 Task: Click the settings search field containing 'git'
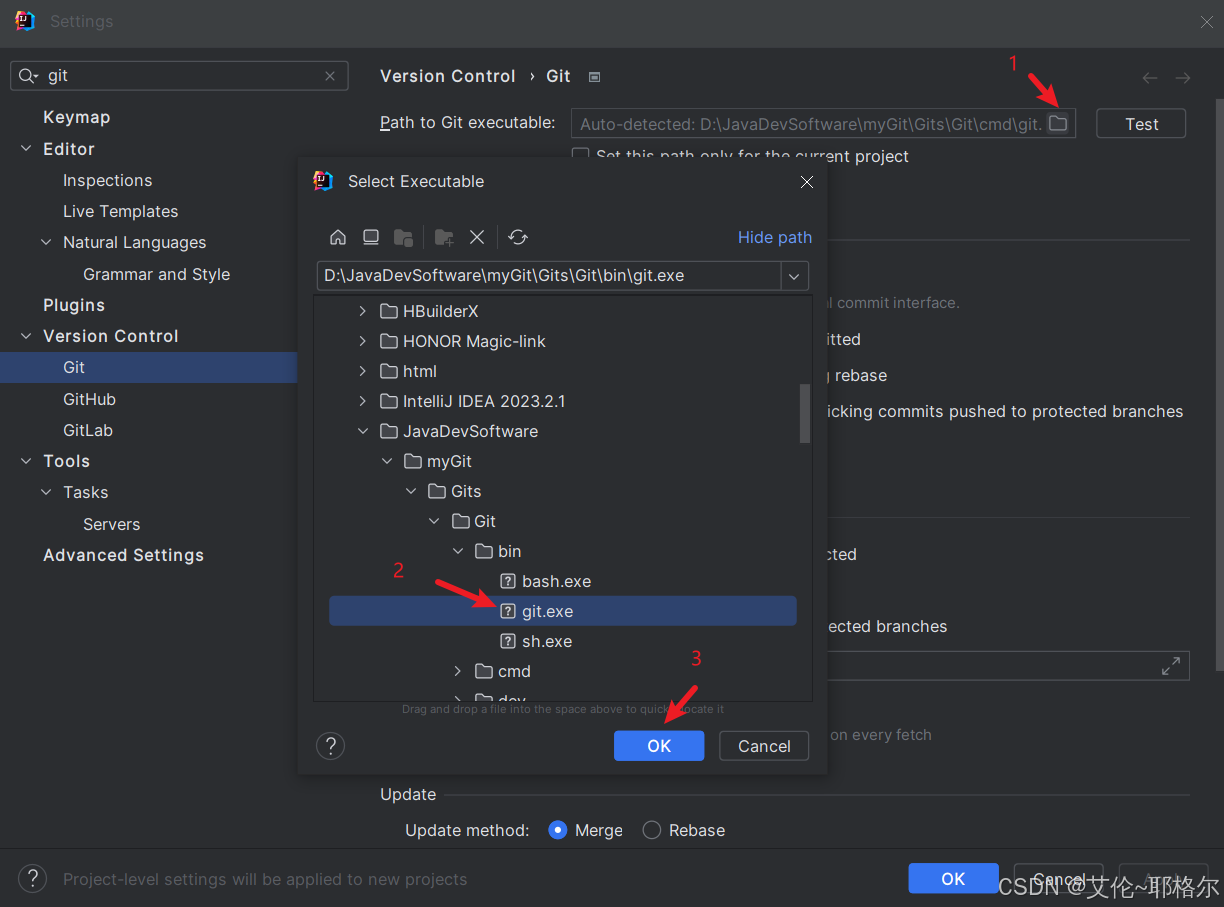tap(180, 76)
